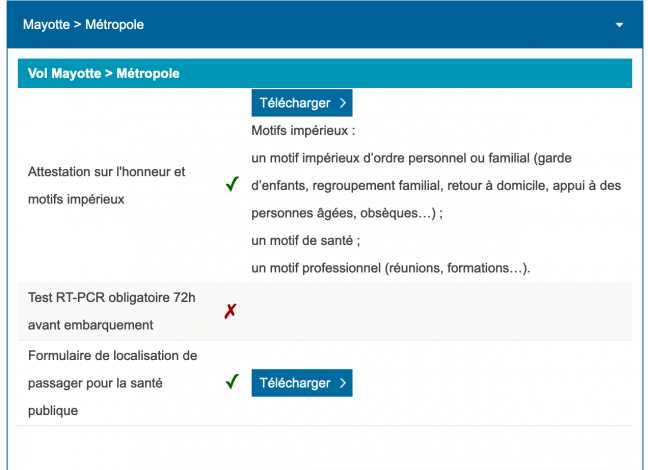Click the Test RT-PCR obligatoire 72h row label
The image size is (648, 470).
pyautogui.click(x=112, y=311)
